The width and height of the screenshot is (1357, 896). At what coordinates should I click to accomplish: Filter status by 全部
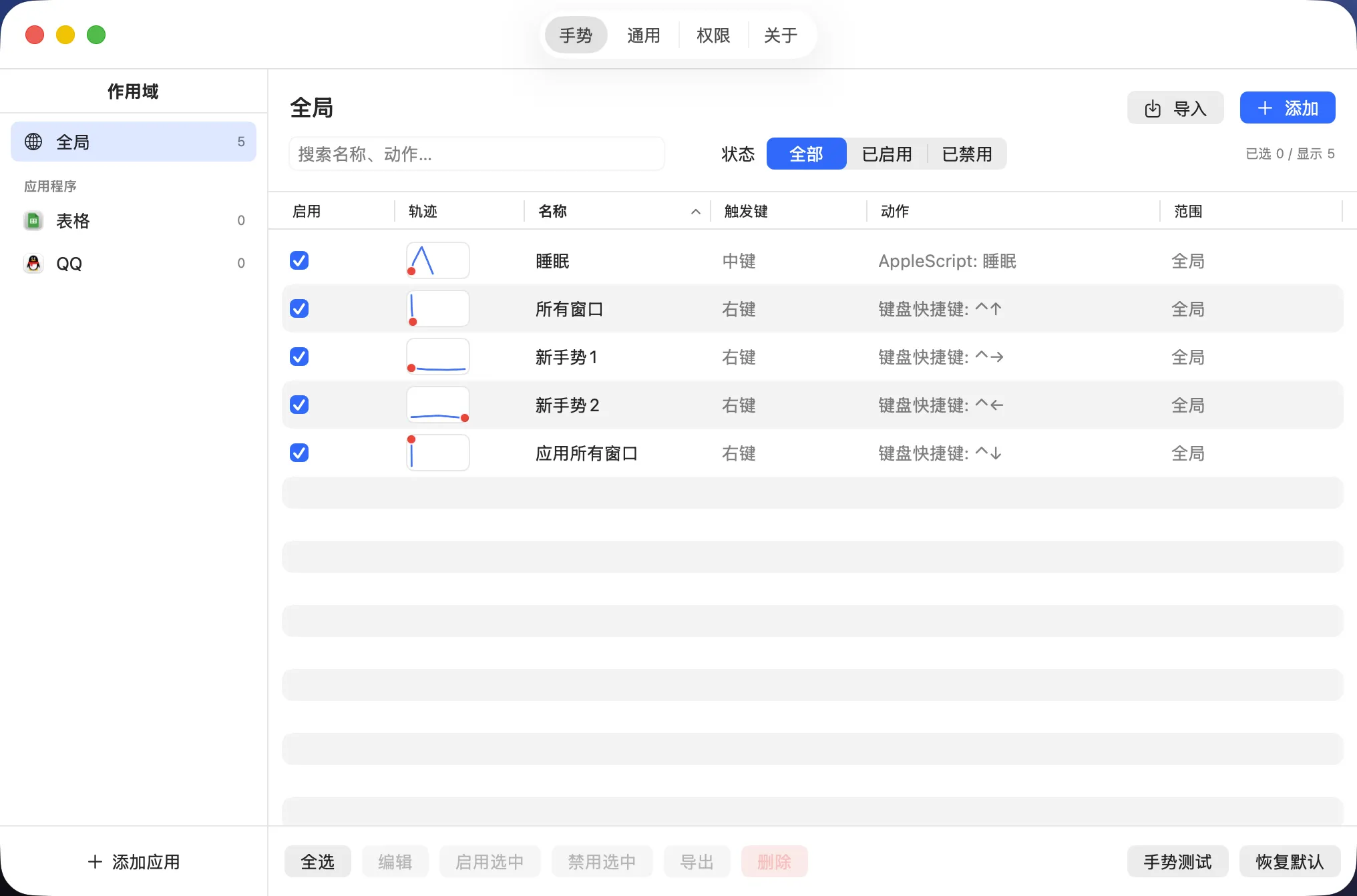click(806, 154)
